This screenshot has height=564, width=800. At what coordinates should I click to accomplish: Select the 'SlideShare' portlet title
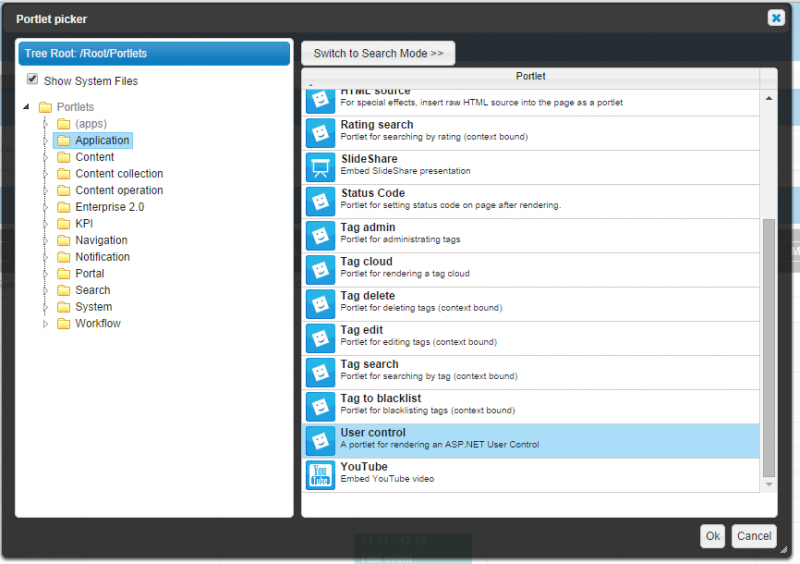click(369, 159)
